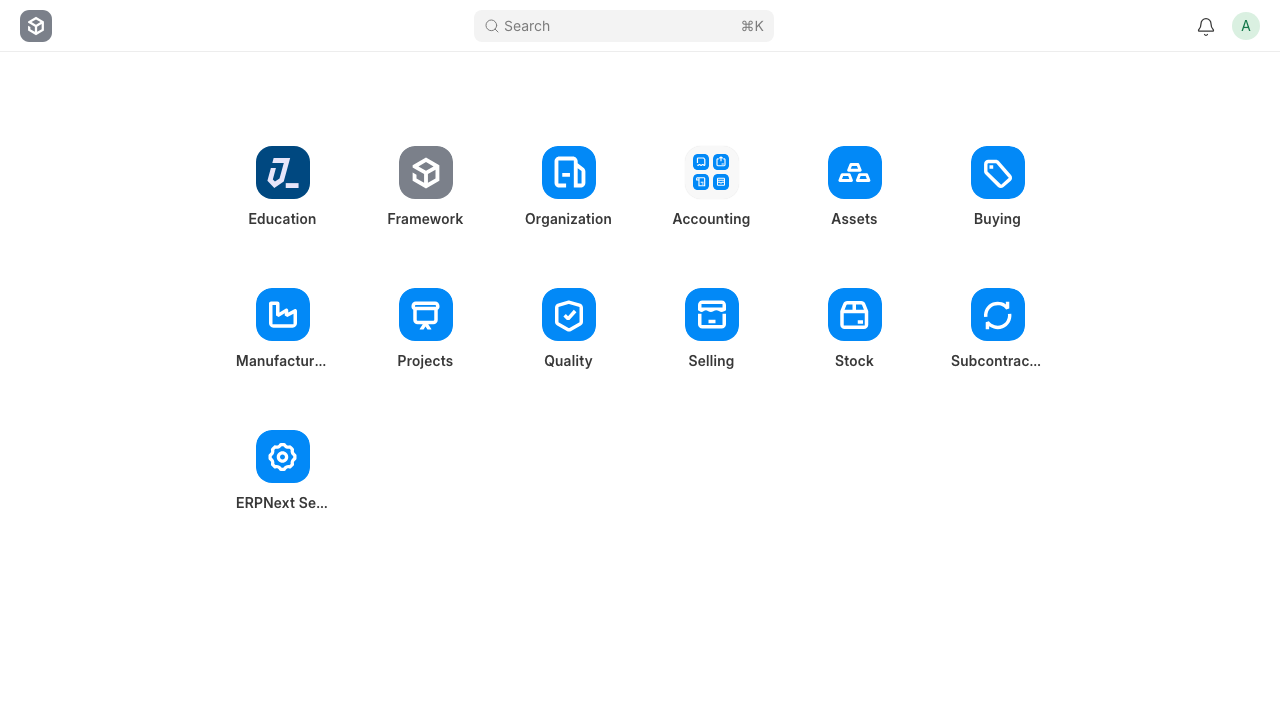
Task: Open the Framework app icon
Action: [x=426, y=173]
